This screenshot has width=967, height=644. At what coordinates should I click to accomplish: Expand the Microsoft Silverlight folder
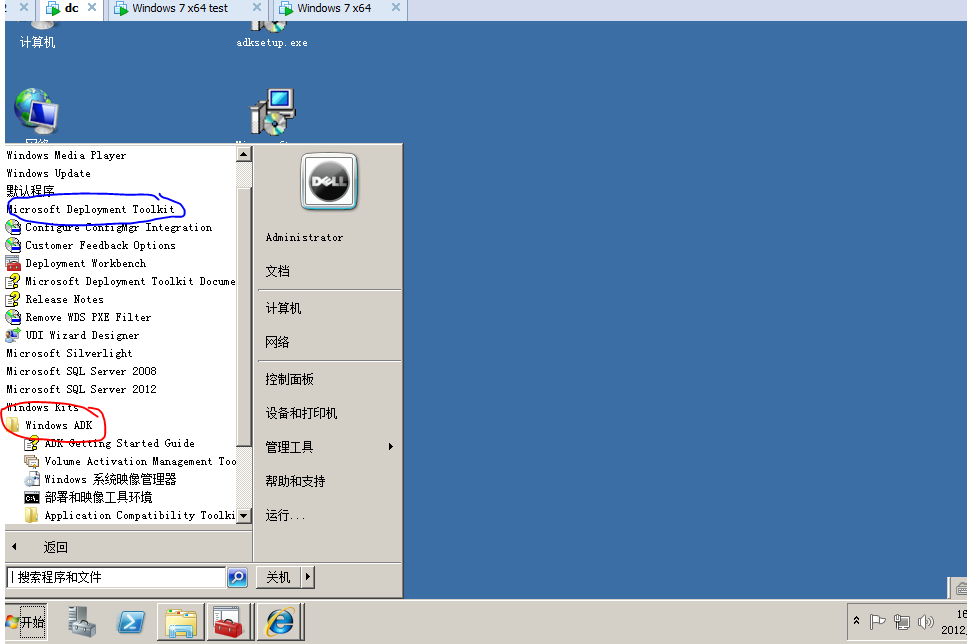69,353
